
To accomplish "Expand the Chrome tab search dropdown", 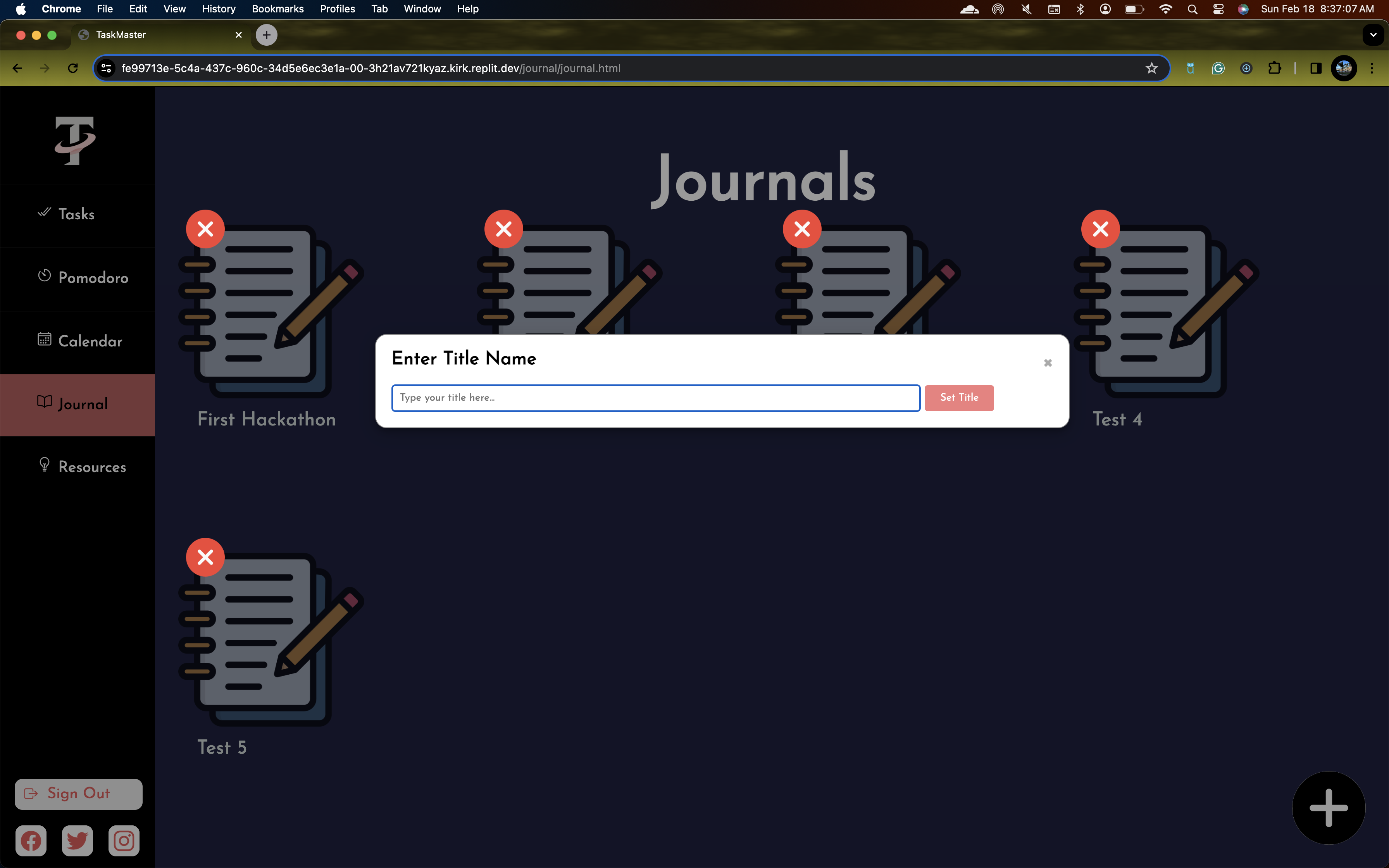I will (x=1373, y=35).
